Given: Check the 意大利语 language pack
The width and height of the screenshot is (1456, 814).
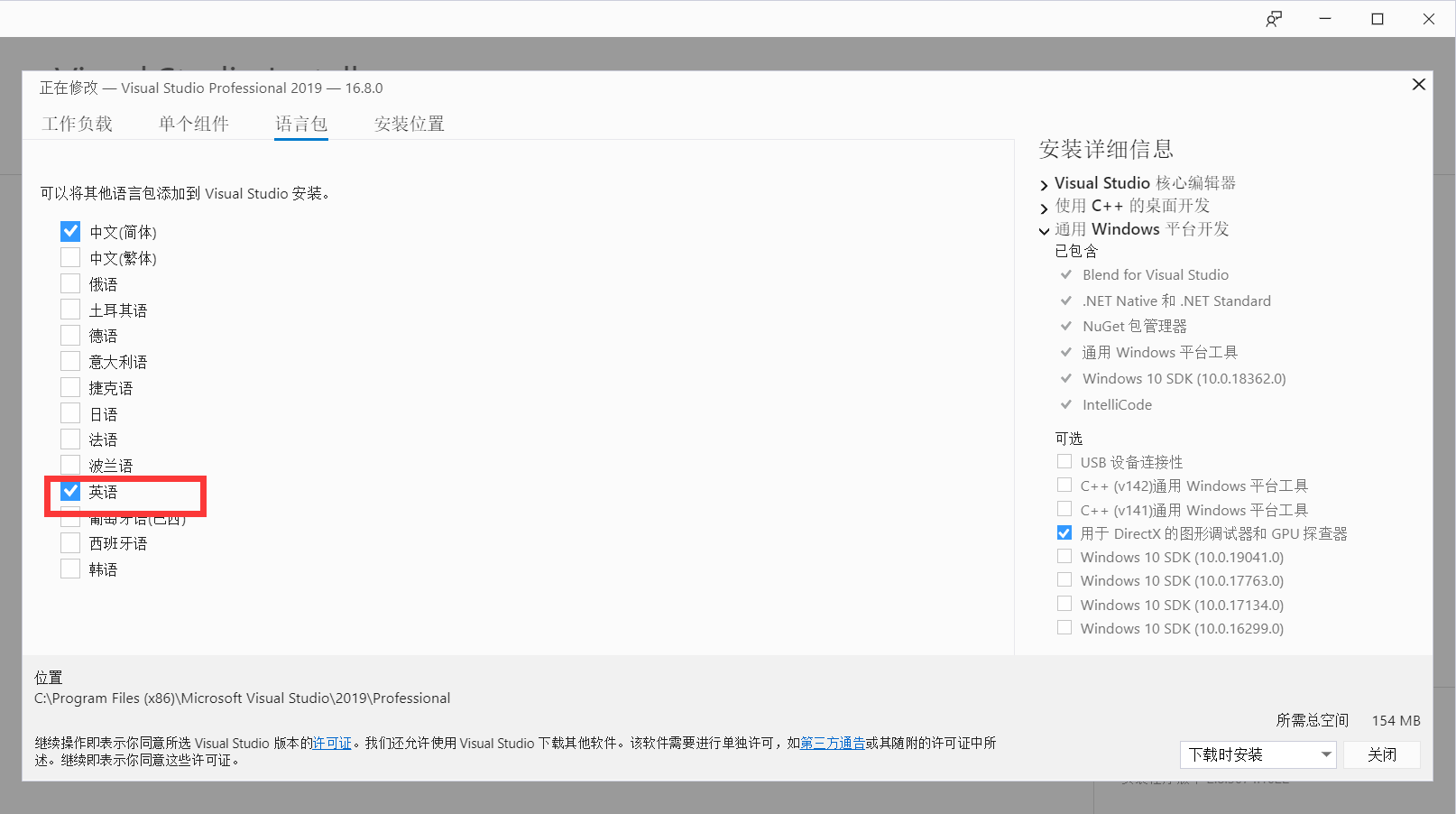Looking at the screenshot, I should [70, 362].
